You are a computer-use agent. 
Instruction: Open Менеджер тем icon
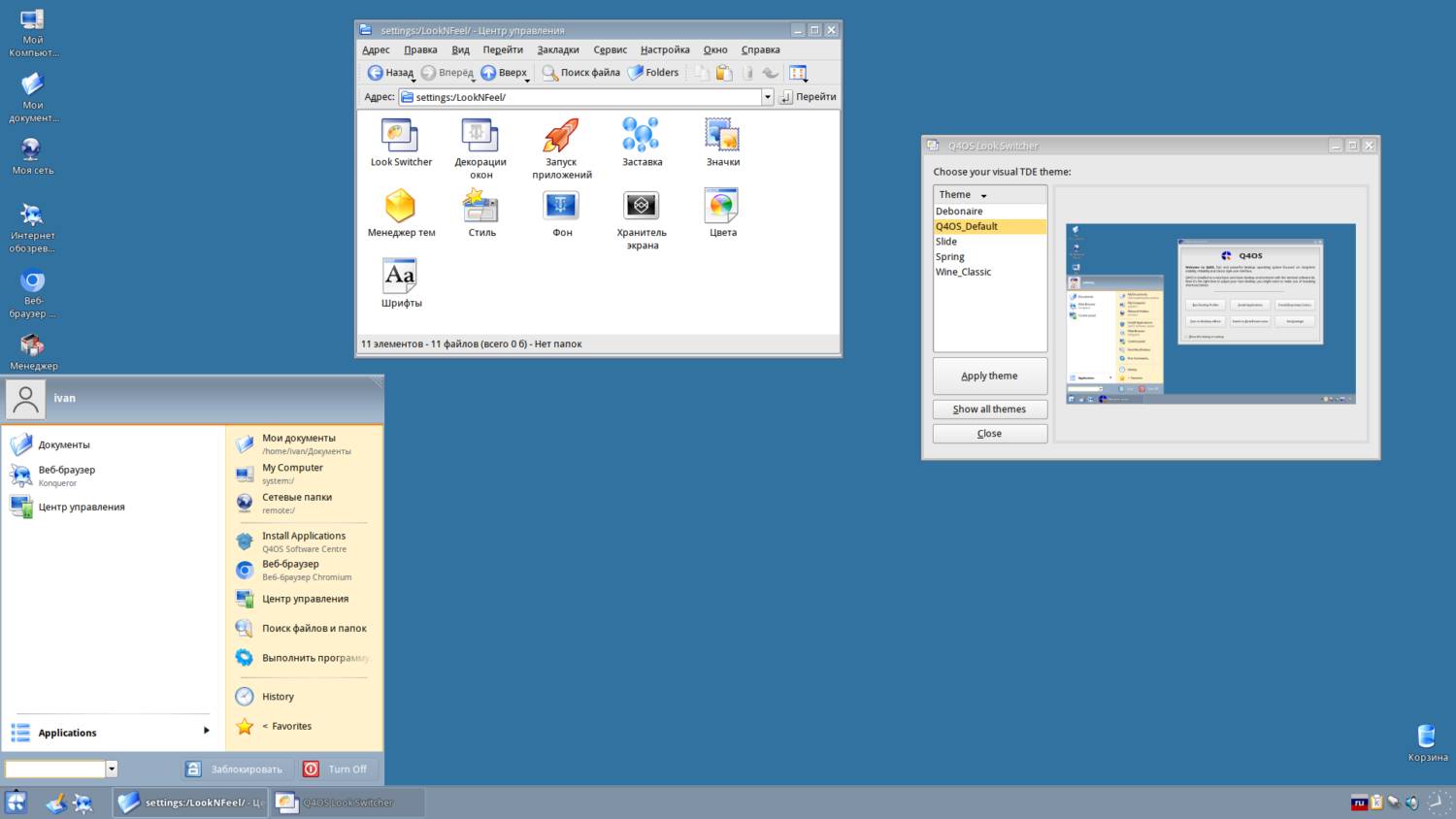point(400,207)
